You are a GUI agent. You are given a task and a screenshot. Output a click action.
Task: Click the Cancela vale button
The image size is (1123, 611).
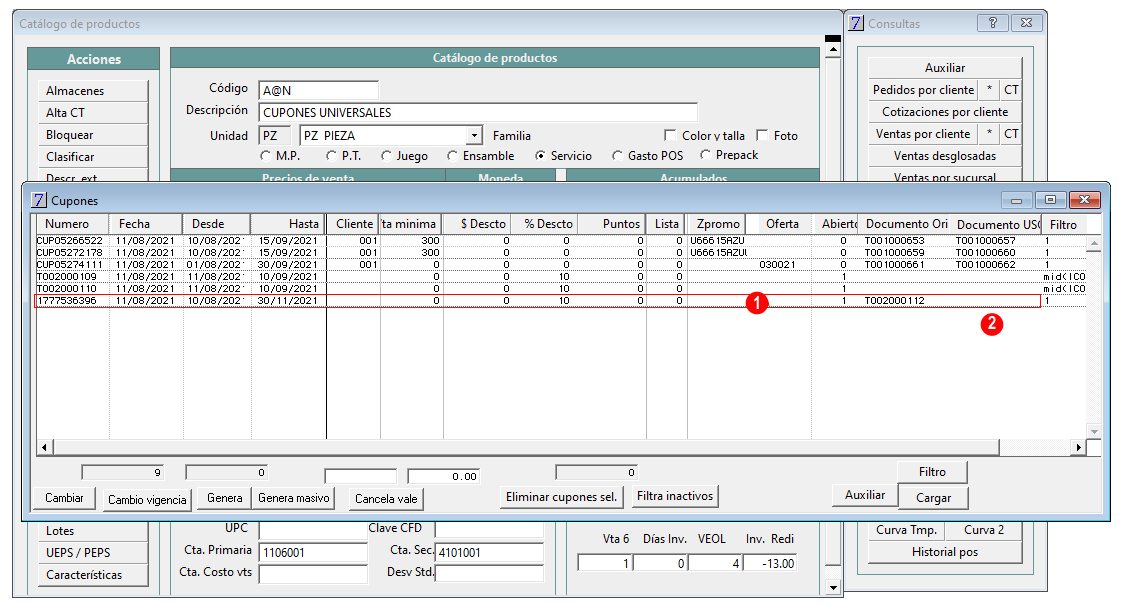(386, 499)
